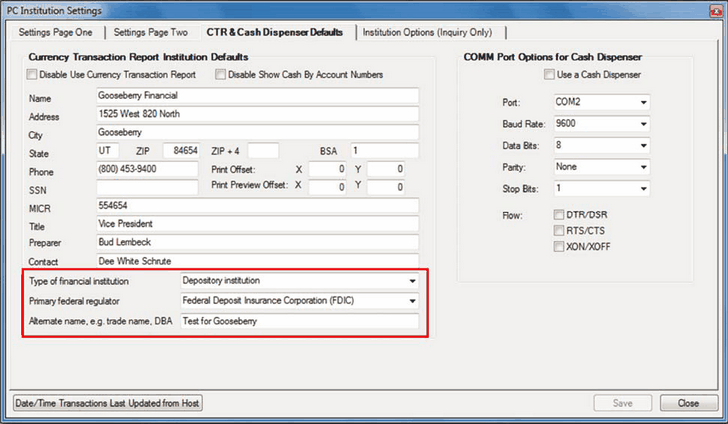This screenshot has width=728, height=424.
Task: Click the Alternate name field
Action: click(x=299, y=322)
